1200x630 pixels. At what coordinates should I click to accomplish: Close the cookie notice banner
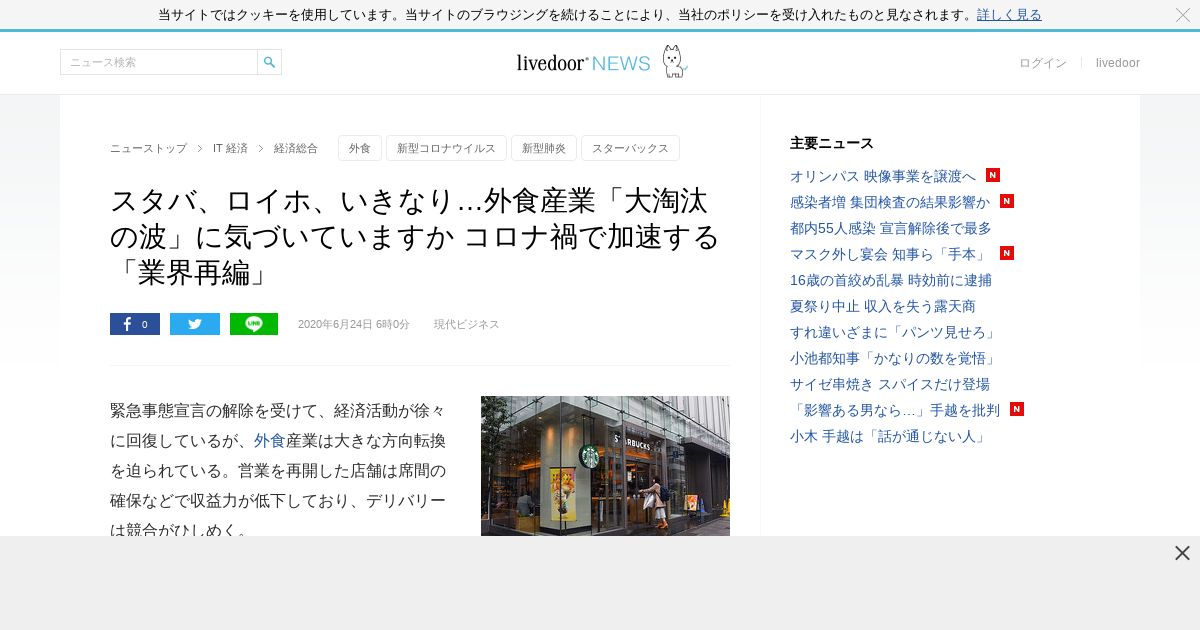point(1182,15)
